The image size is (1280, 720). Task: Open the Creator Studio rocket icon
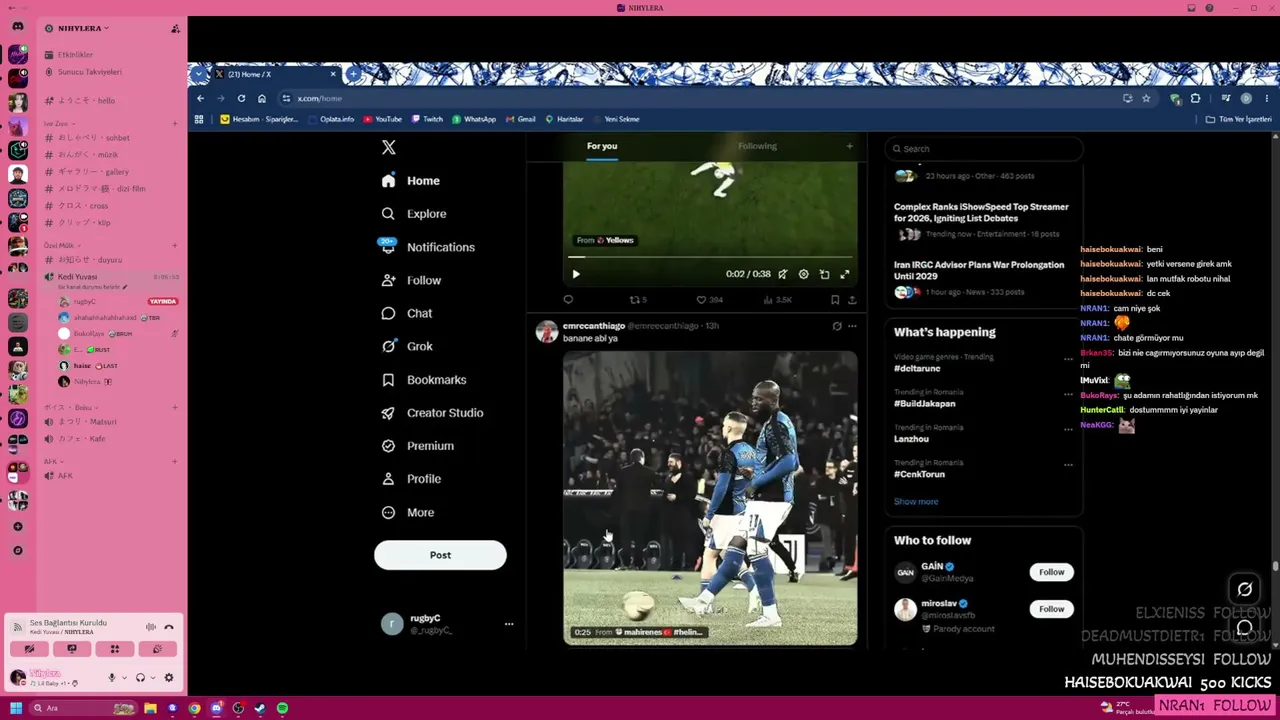click(x=388, y=413)
